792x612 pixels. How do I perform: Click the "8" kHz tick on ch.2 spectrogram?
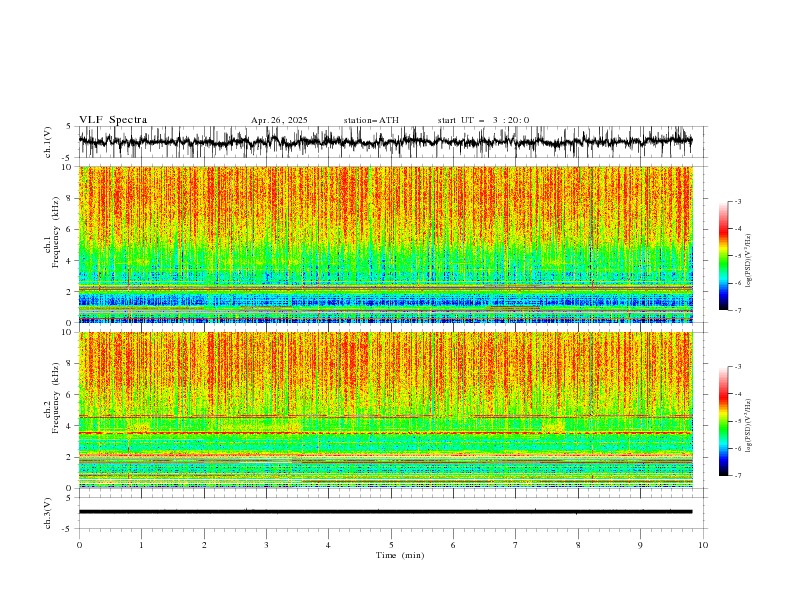click(70, 364)
